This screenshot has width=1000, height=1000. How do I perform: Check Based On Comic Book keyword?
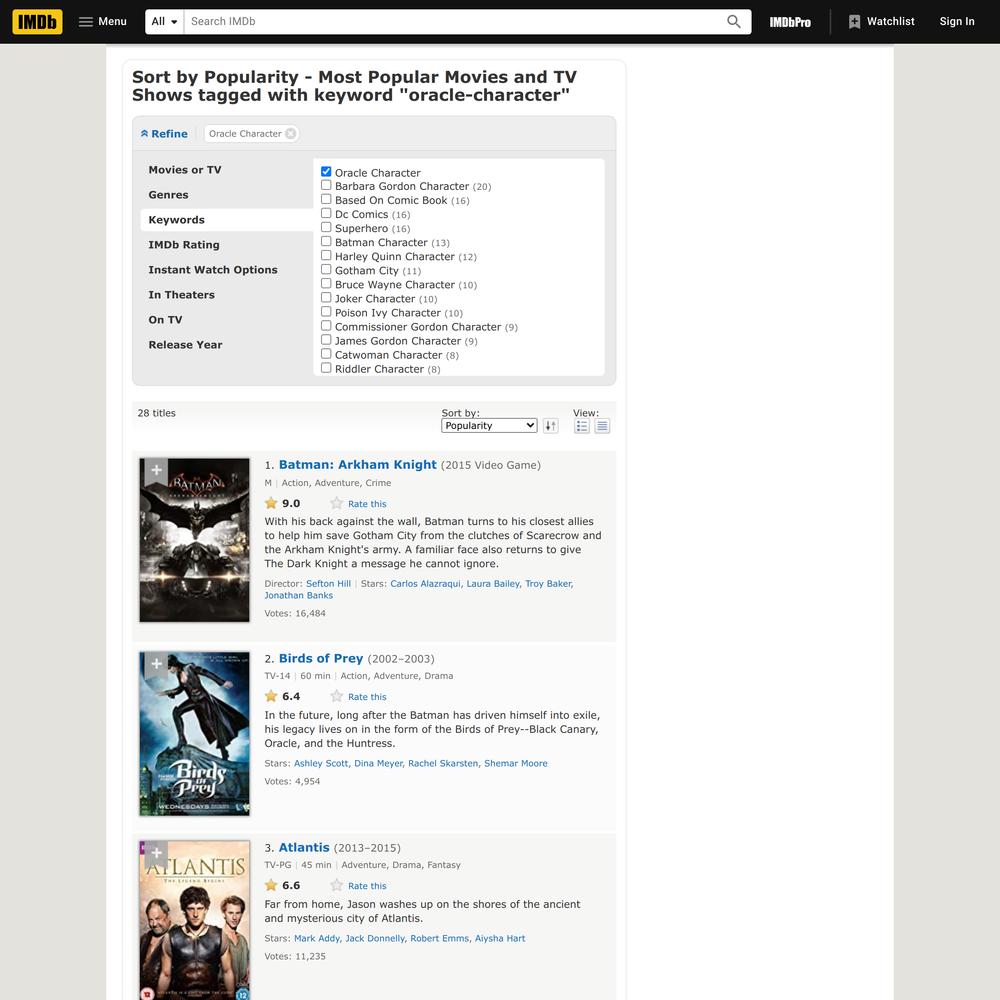(326, 199)
